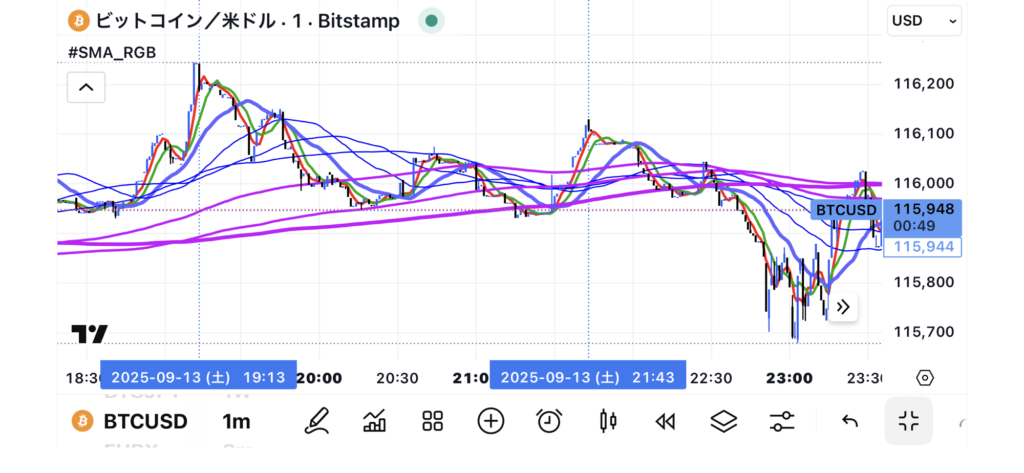
Task: Tap the plus circle add icon
Action: 490,421
